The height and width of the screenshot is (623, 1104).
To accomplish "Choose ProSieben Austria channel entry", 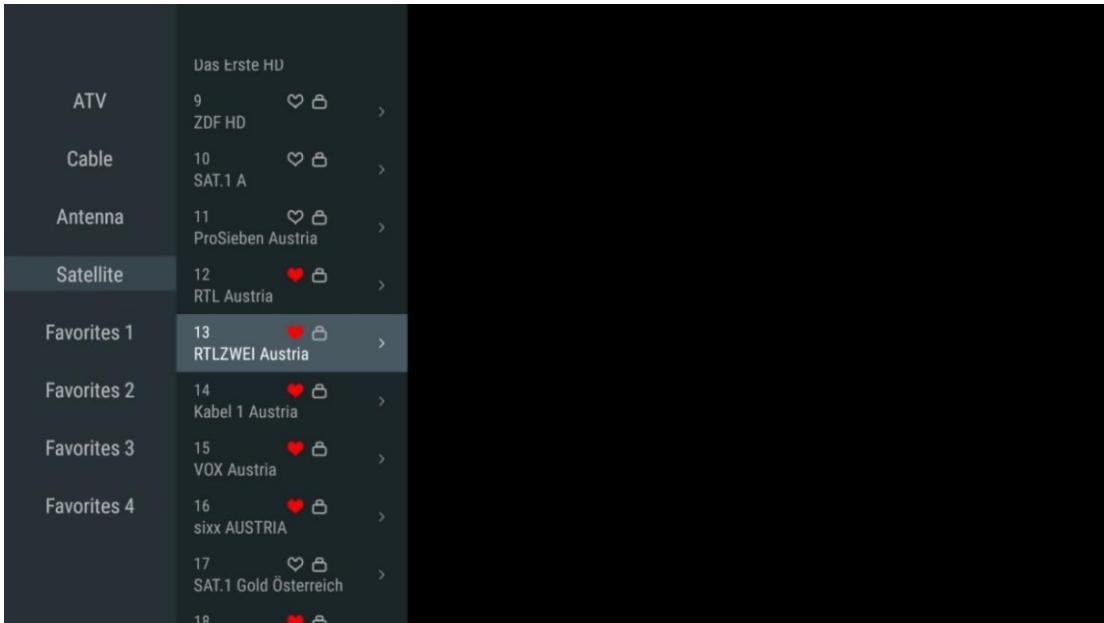I will pyautogui.click(x=291, y=227).
